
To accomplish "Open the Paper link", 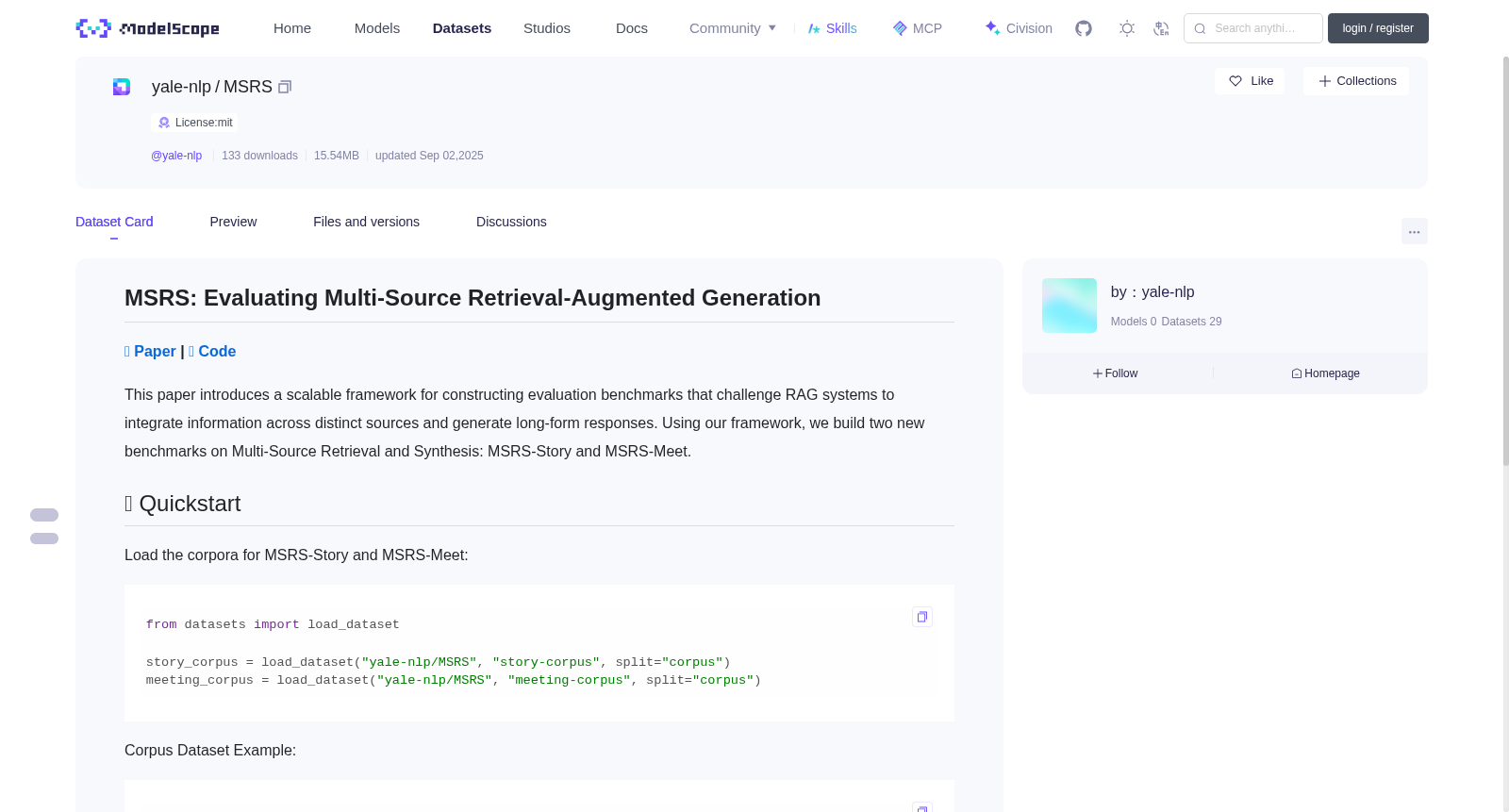I will coord(150,351).
